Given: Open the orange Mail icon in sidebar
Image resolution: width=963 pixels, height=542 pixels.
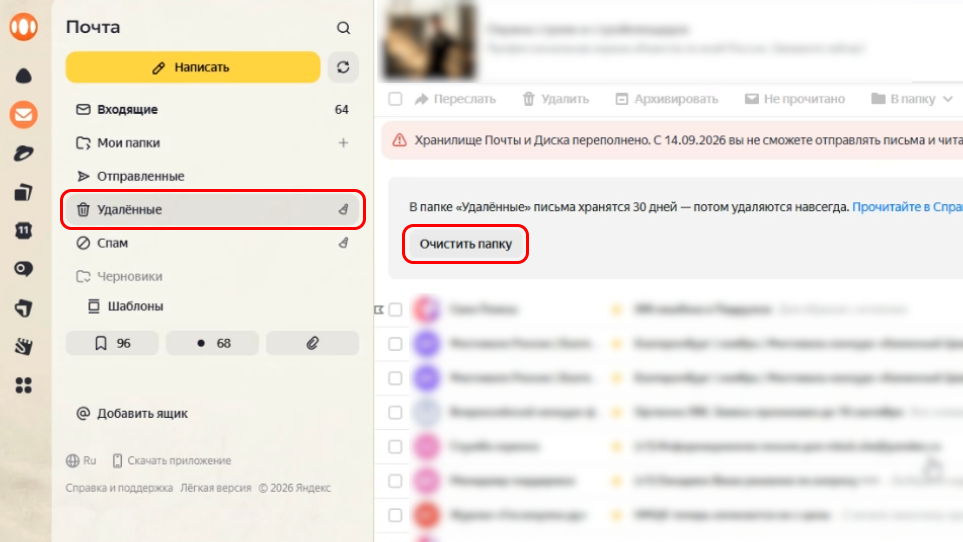Looking at the screenshot, I should point(23,115).
